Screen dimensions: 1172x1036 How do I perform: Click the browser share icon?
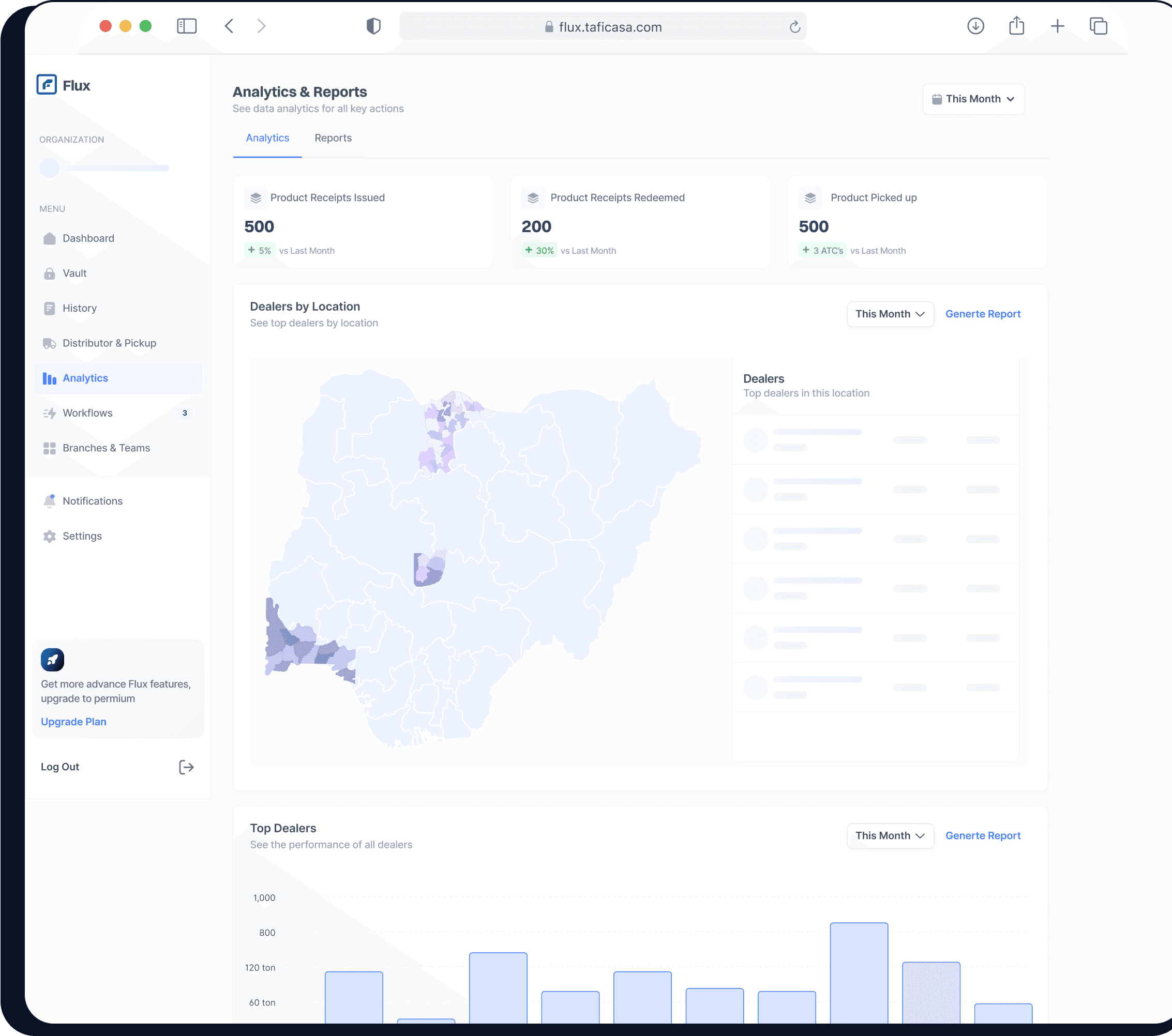point(1017,25)
